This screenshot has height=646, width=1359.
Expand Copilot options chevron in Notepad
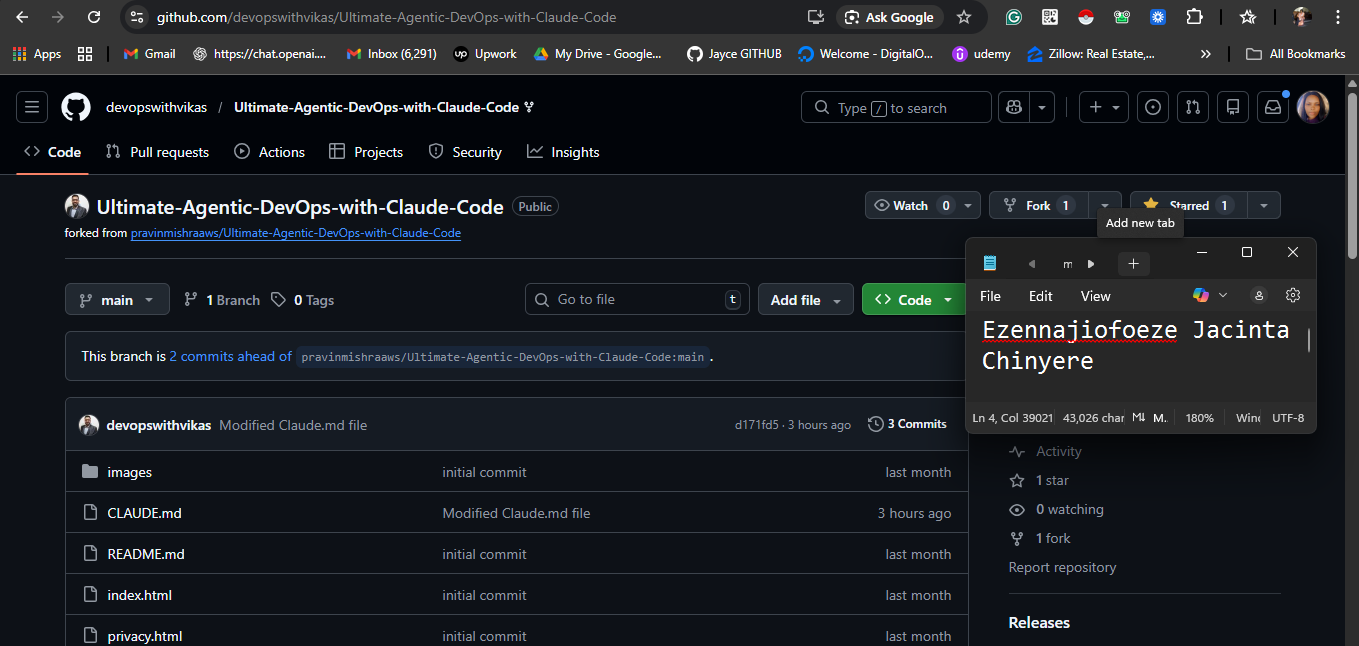[1223, 295]
